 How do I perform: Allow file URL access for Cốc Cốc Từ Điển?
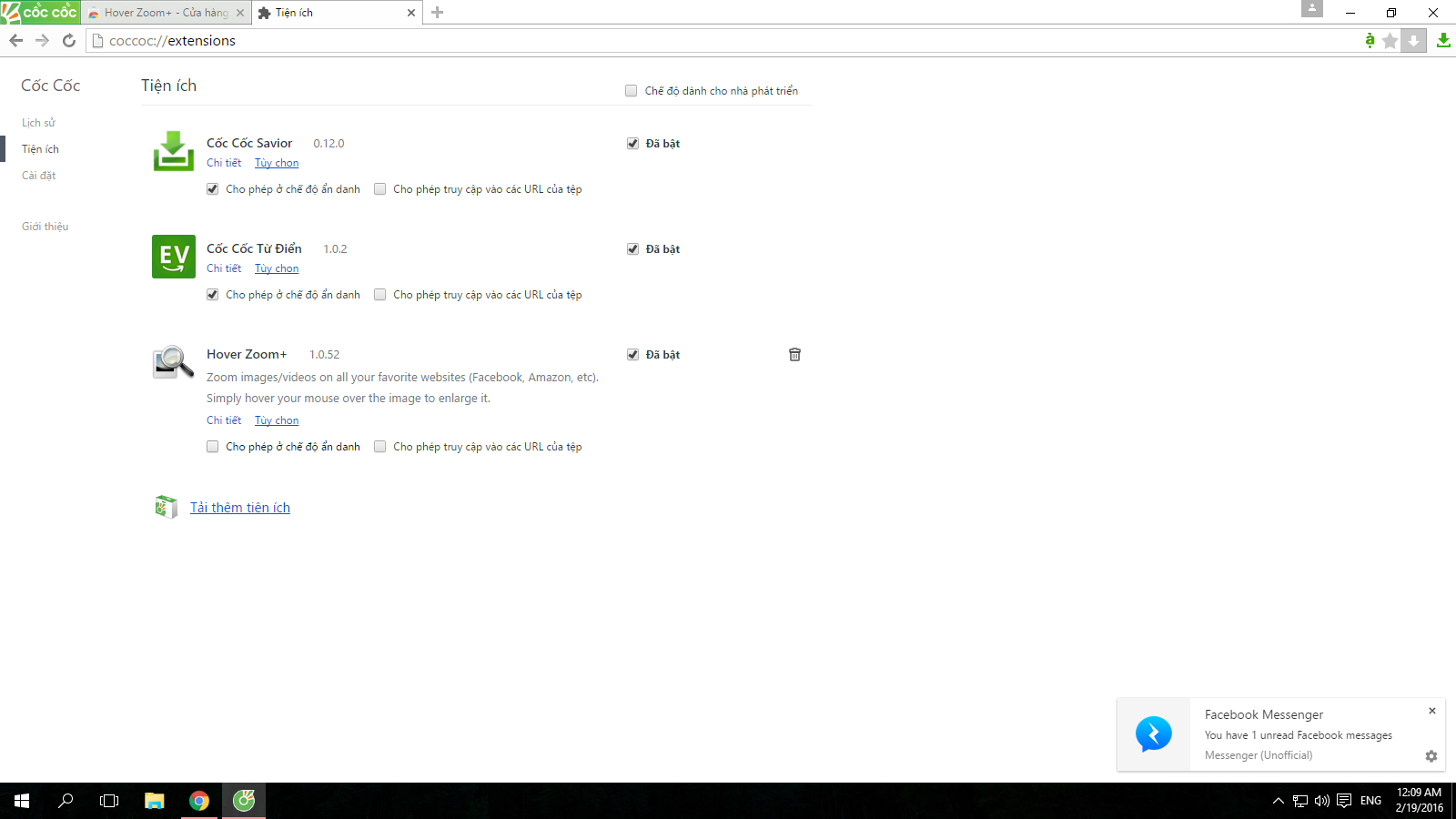point(380,295)
